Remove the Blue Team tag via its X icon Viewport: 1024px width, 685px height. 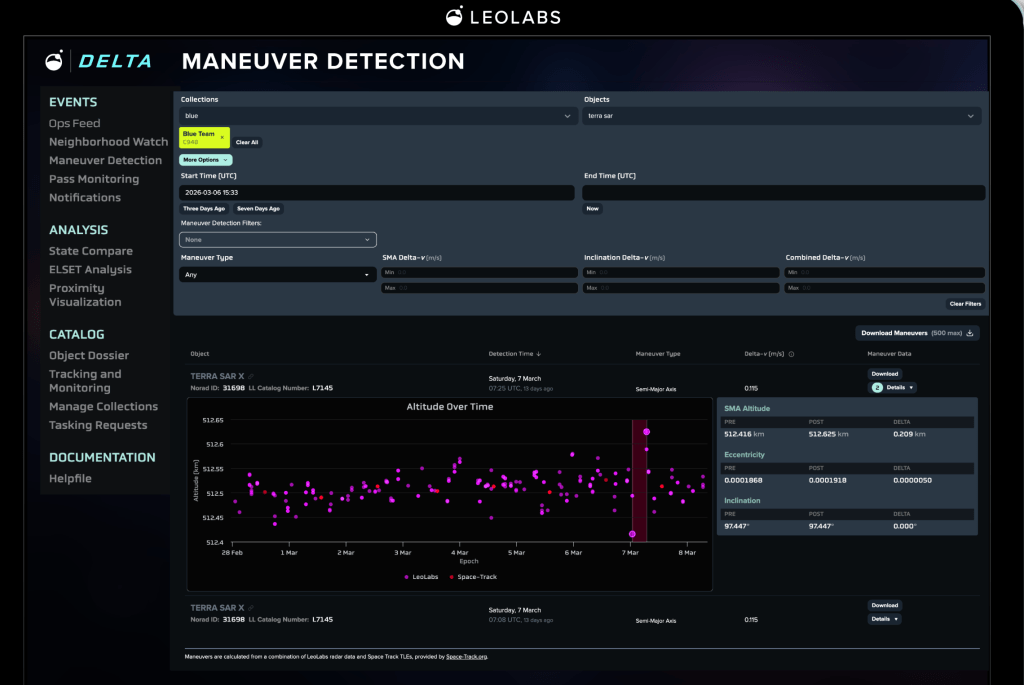(222, 137)
